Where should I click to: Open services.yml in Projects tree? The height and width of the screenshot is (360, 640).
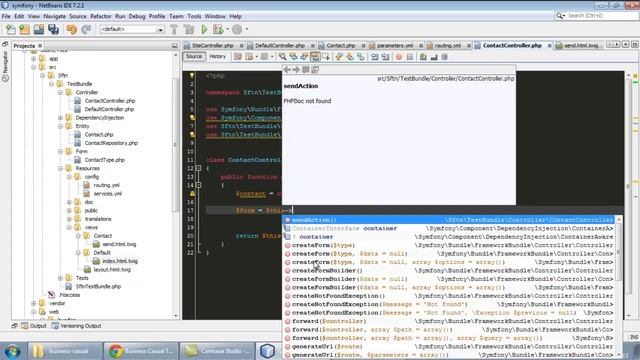(x=108, y=193)
